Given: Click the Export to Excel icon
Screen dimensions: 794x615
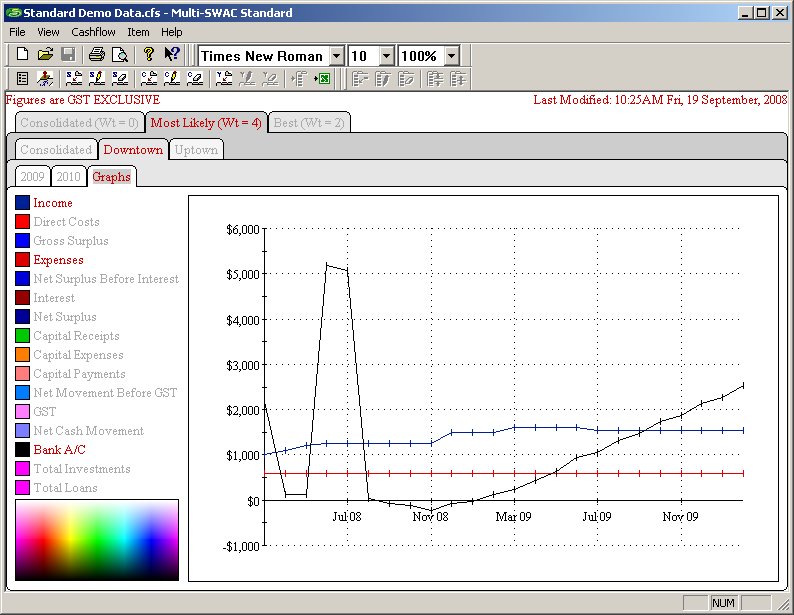Looking at the screenshot, I should [x=322, y=79].
